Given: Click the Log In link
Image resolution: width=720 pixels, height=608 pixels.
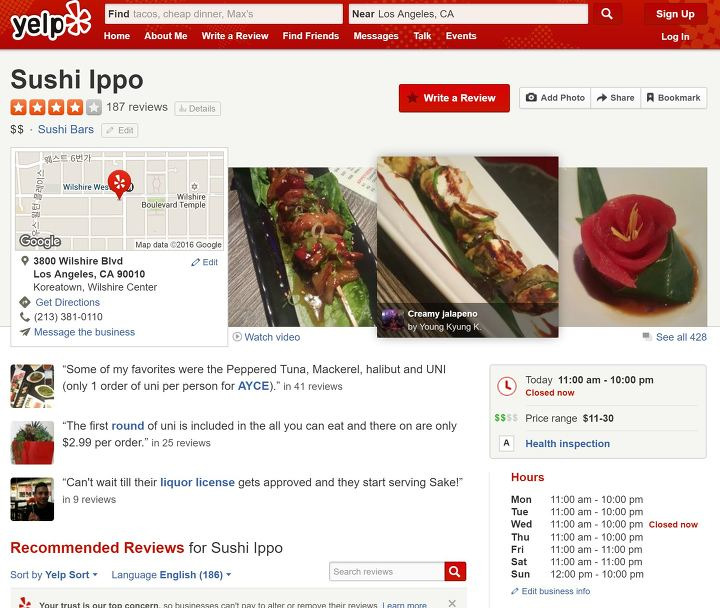Looking at the screenshot, I should tap(675, 37).
